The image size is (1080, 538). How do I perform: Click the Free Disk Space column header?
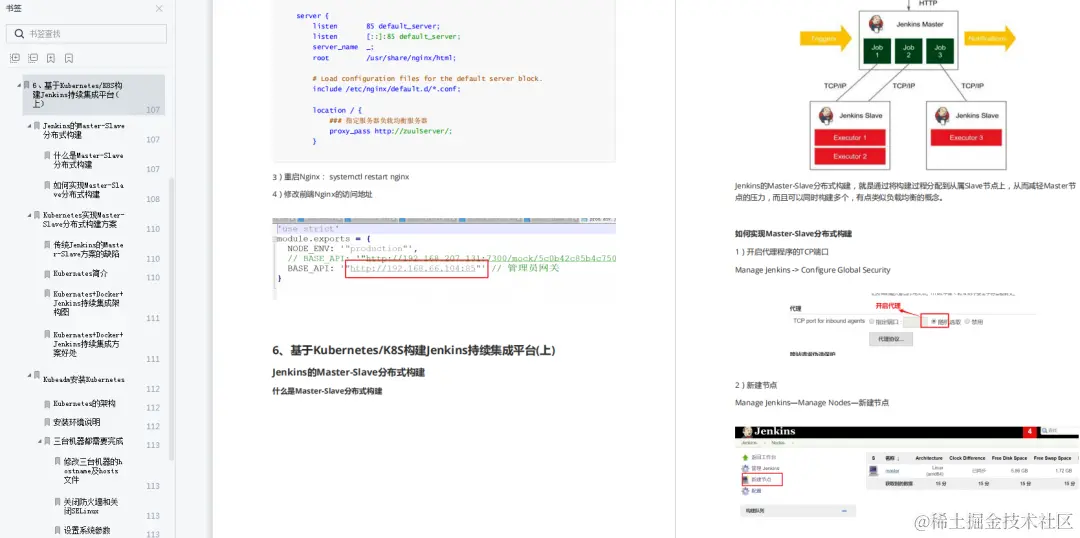[x=1009, y=458]
